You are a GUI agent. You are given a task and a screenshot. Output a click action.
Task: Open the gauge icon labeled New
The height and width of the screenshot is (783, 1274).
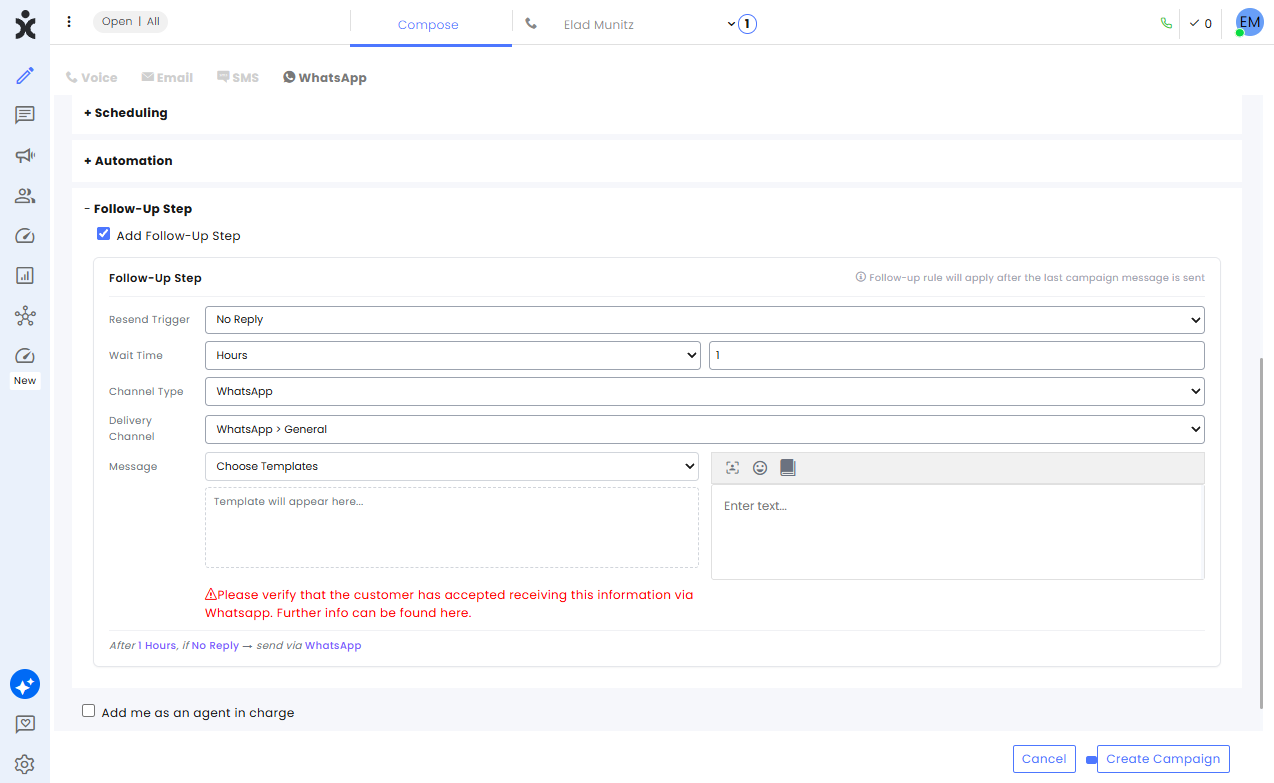point(25,356)
